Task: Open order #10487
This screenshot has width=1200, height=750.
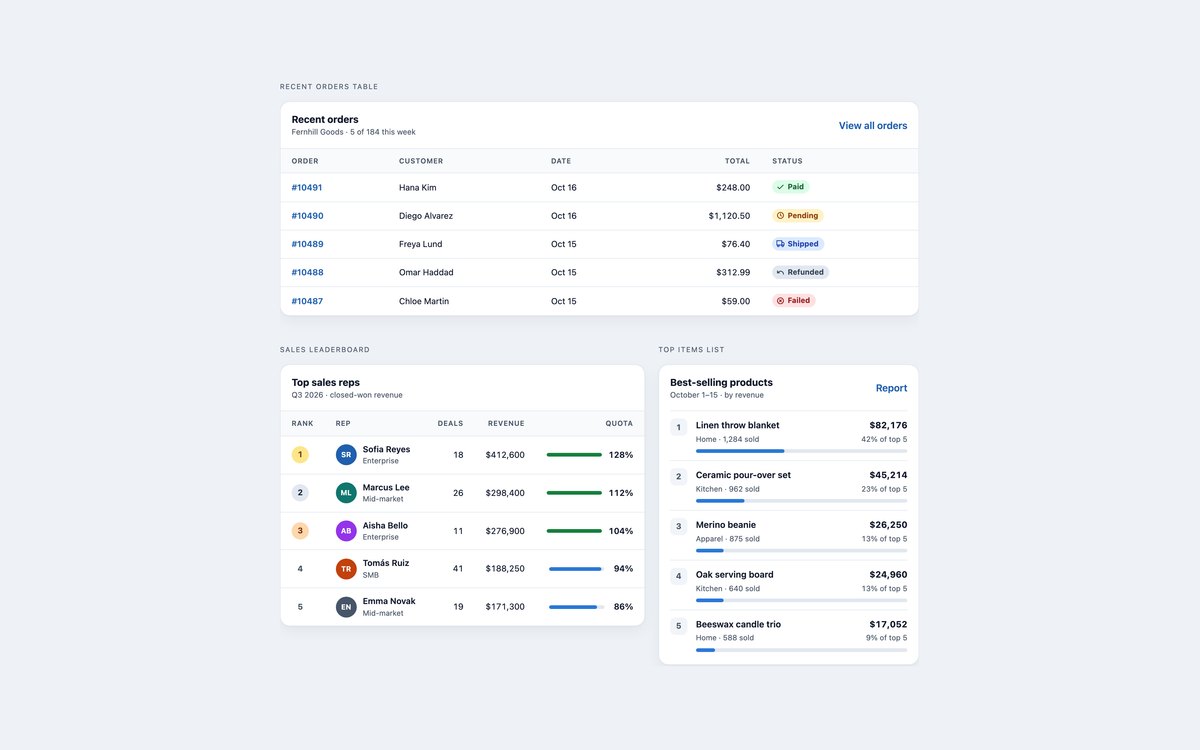Action: [307, 301]
